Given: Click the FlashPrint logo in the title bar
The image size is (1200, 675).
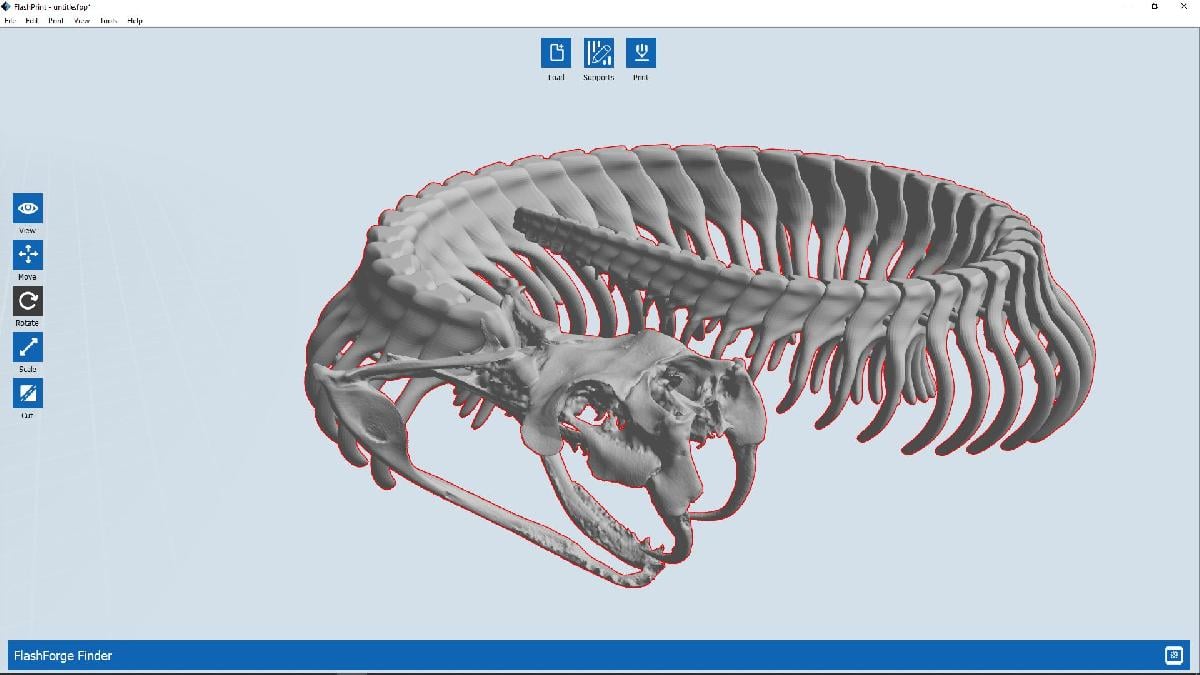Looking at the screenshot, I should (7, 6).
